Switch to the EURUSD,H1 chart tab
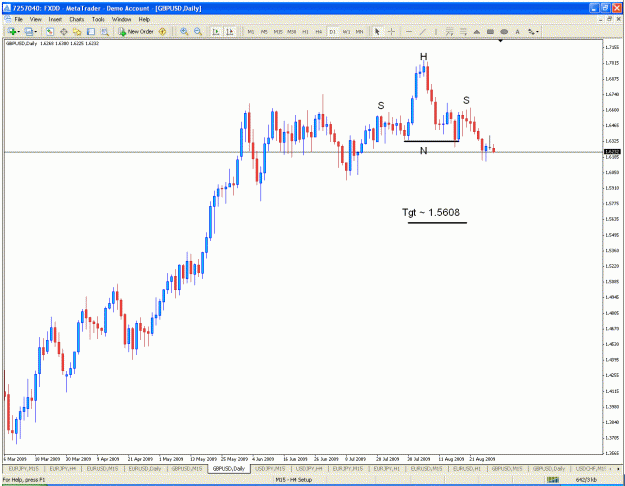625x486 pixels. click(468, 468)
